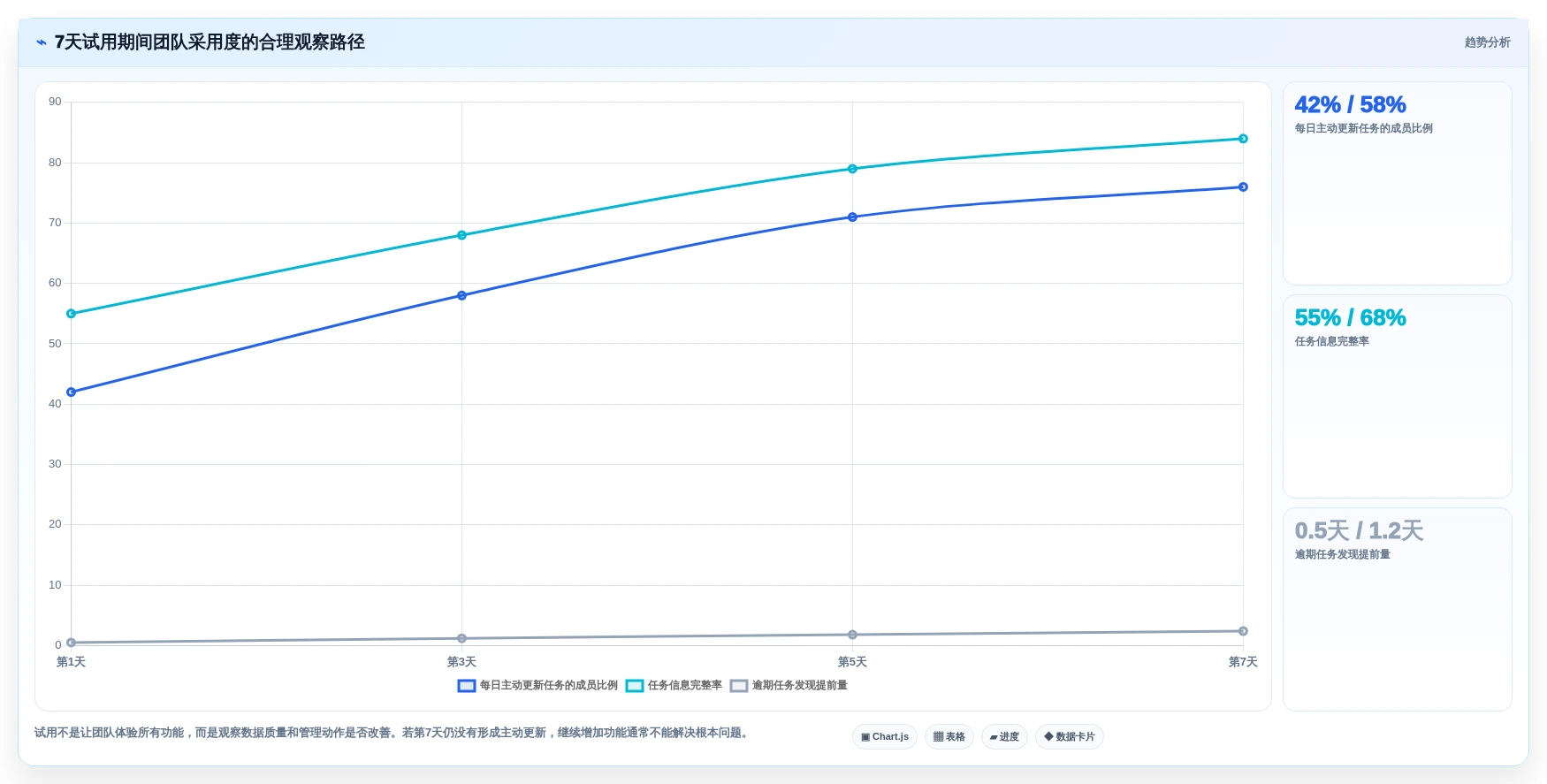This screenshot has height=784, width=1547.
Task: Click the chart title 7天试用期间团队采用度的合理观察路径
Action: coord(210,42)
